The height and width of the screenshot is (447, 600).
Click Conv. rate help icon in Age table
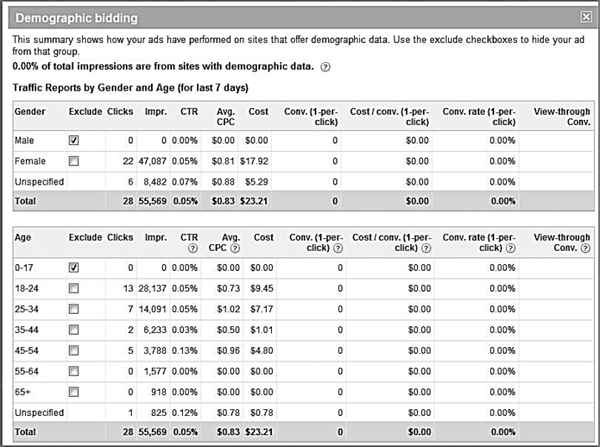[x=510, y=248]
